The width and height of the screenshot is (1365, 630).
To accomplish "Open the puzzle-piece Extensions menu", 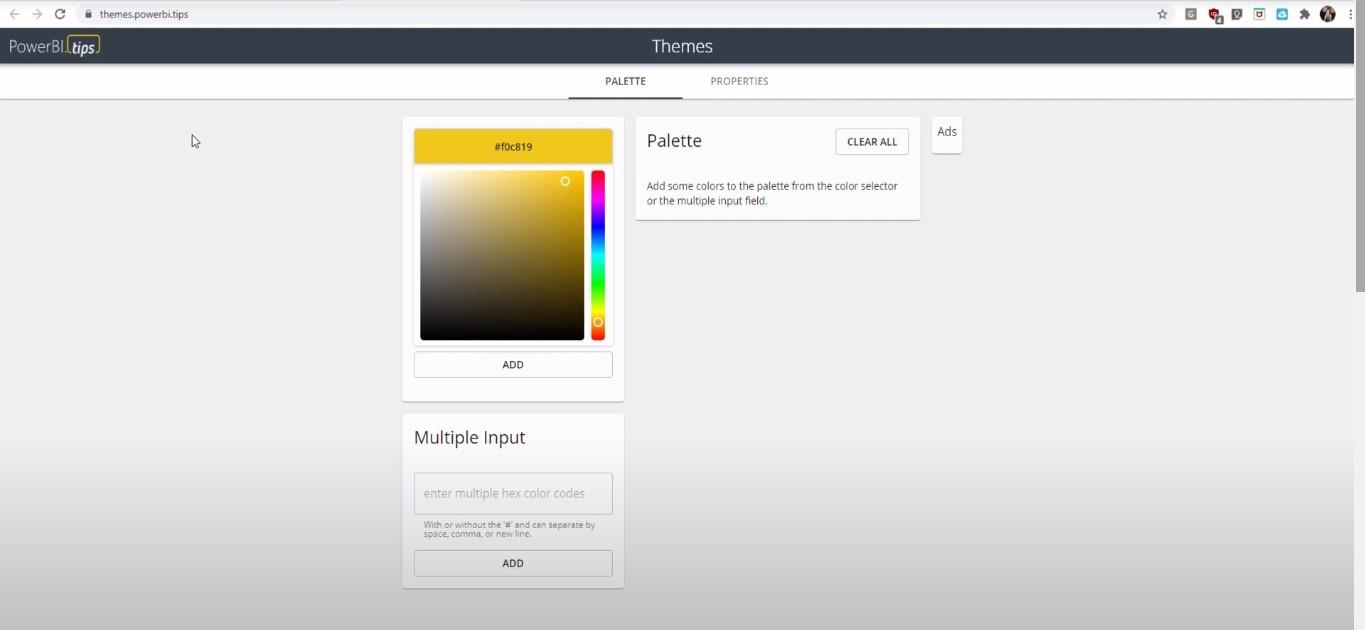I will point(1305,14).
